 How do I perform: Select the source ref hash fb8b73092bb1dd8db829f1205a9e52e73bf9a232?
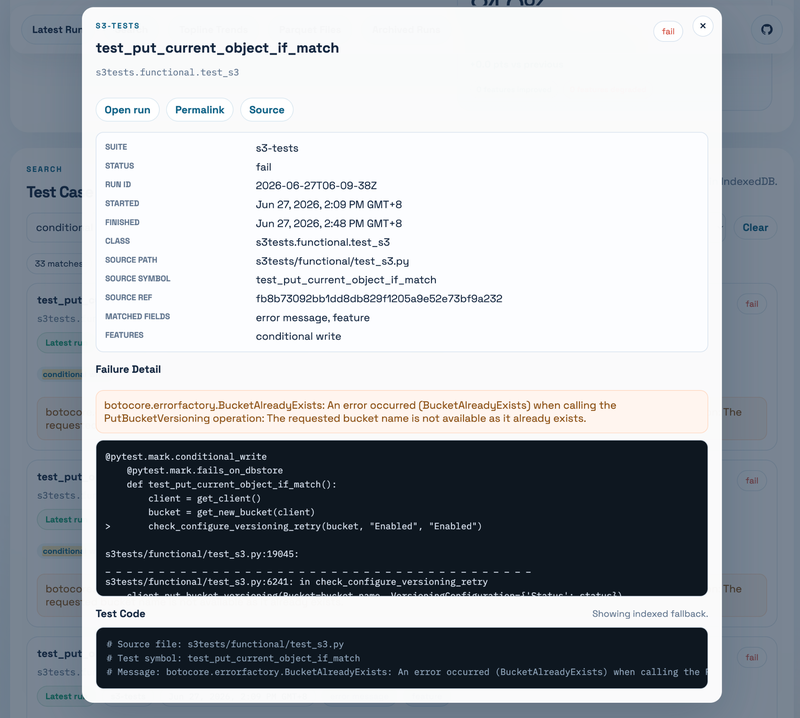click(379, 299)
